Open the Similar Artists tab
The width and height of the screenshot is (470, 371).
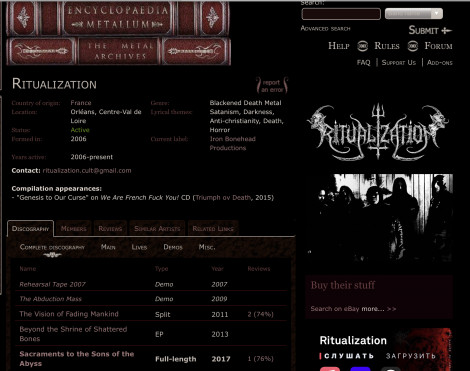pyautogui.click(x=157, y=229)
